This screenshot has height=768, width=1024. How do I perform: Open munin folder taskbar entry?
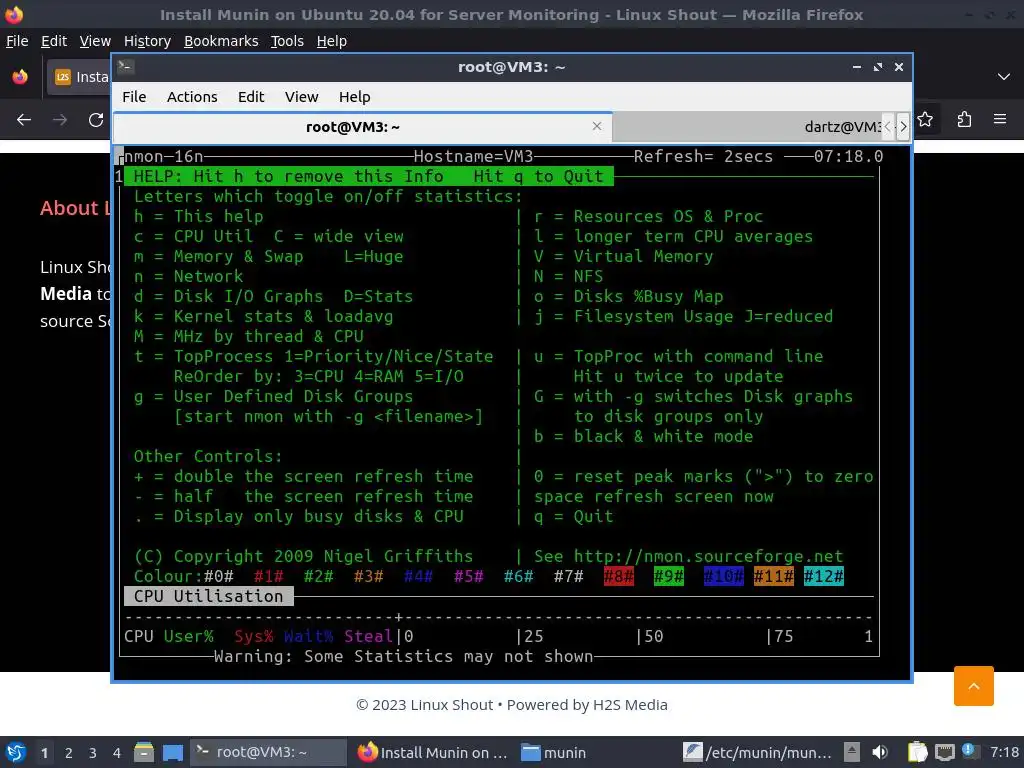555,752
